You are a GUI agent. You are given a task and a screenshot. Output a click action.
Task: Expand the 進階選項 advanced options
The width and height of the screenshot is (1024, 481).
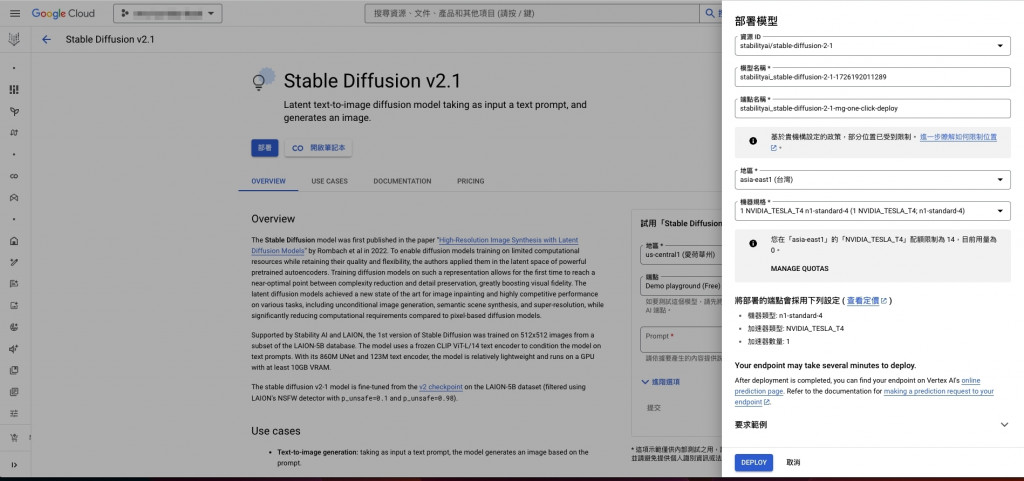click(662, 382)
